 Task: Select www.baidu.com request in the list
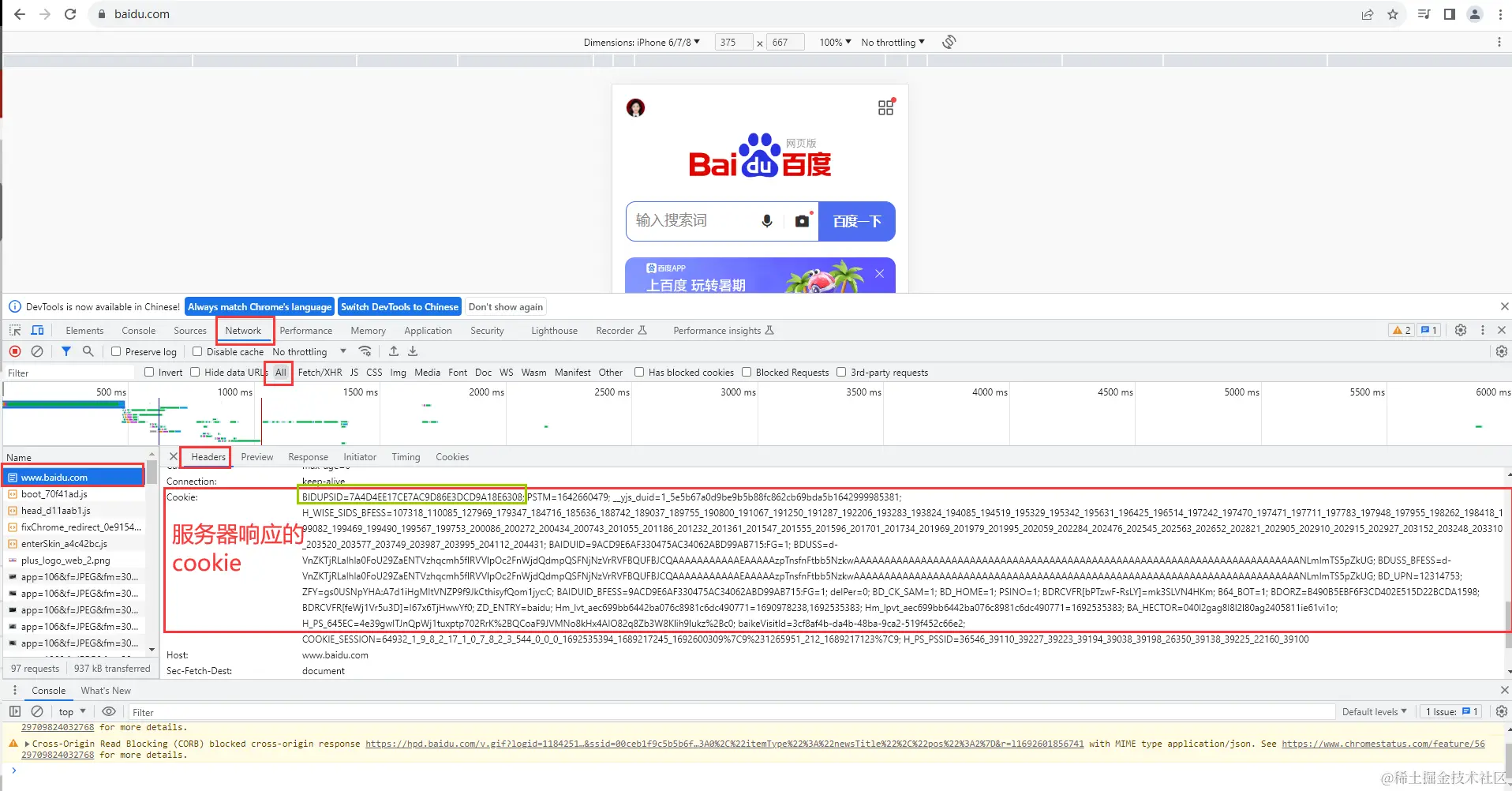[74, 477]
